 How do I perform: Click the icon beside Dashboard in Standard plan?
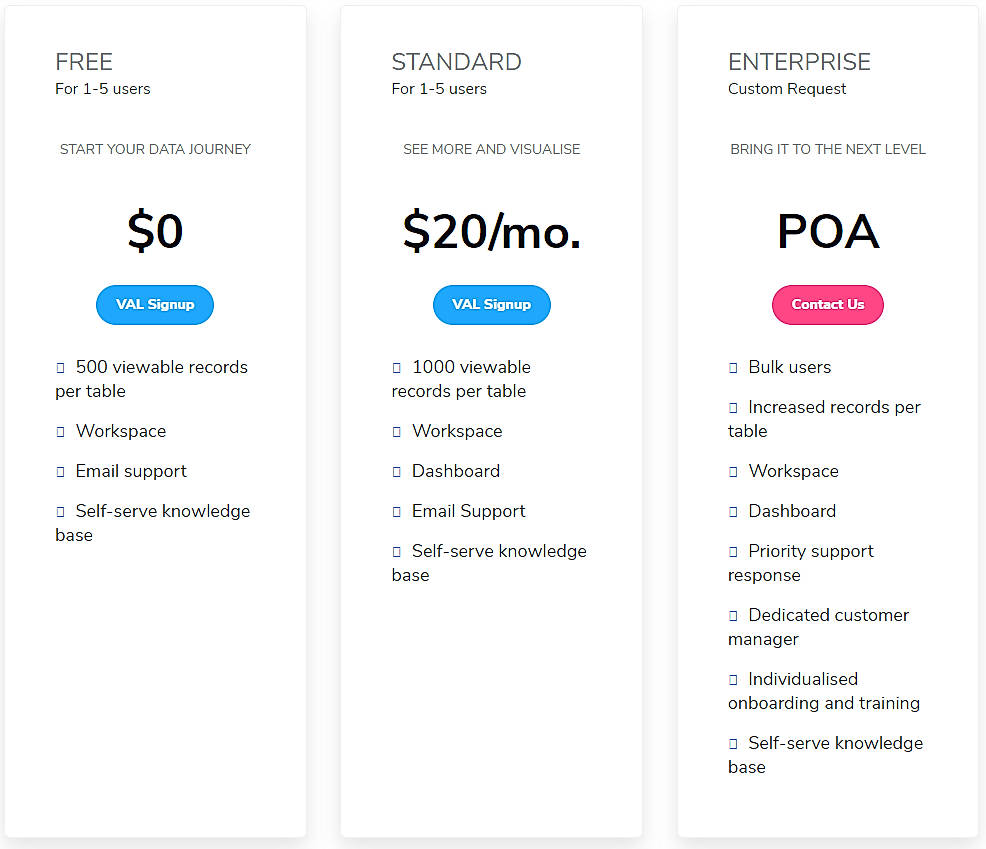396,470
